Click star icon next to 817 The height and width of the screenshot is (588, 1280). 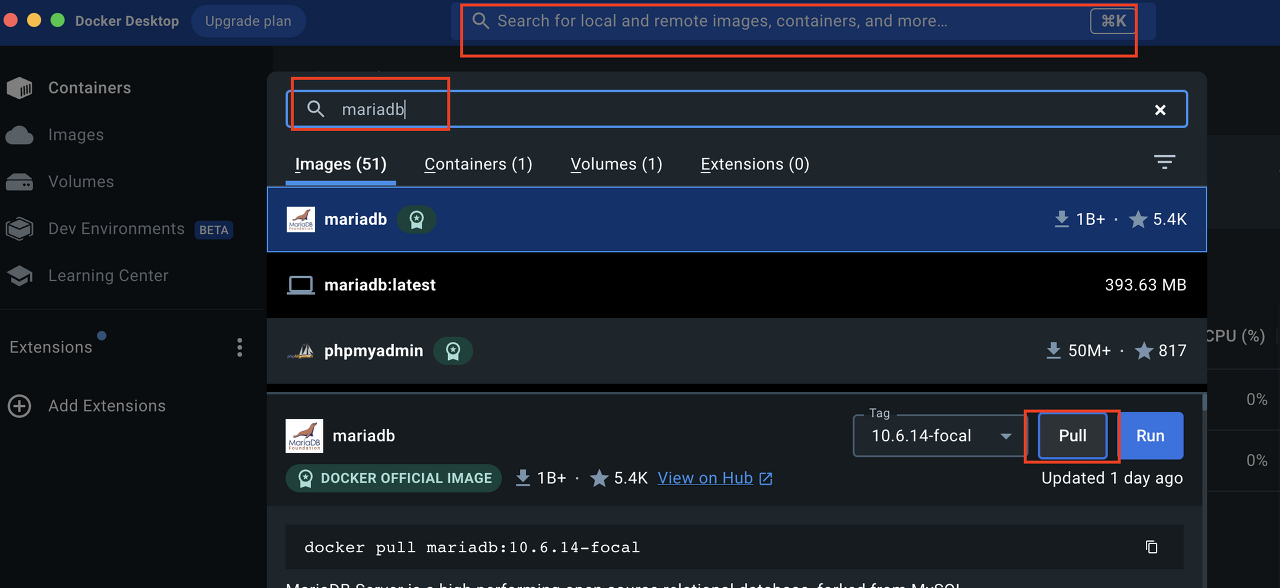coord(1144,351)
